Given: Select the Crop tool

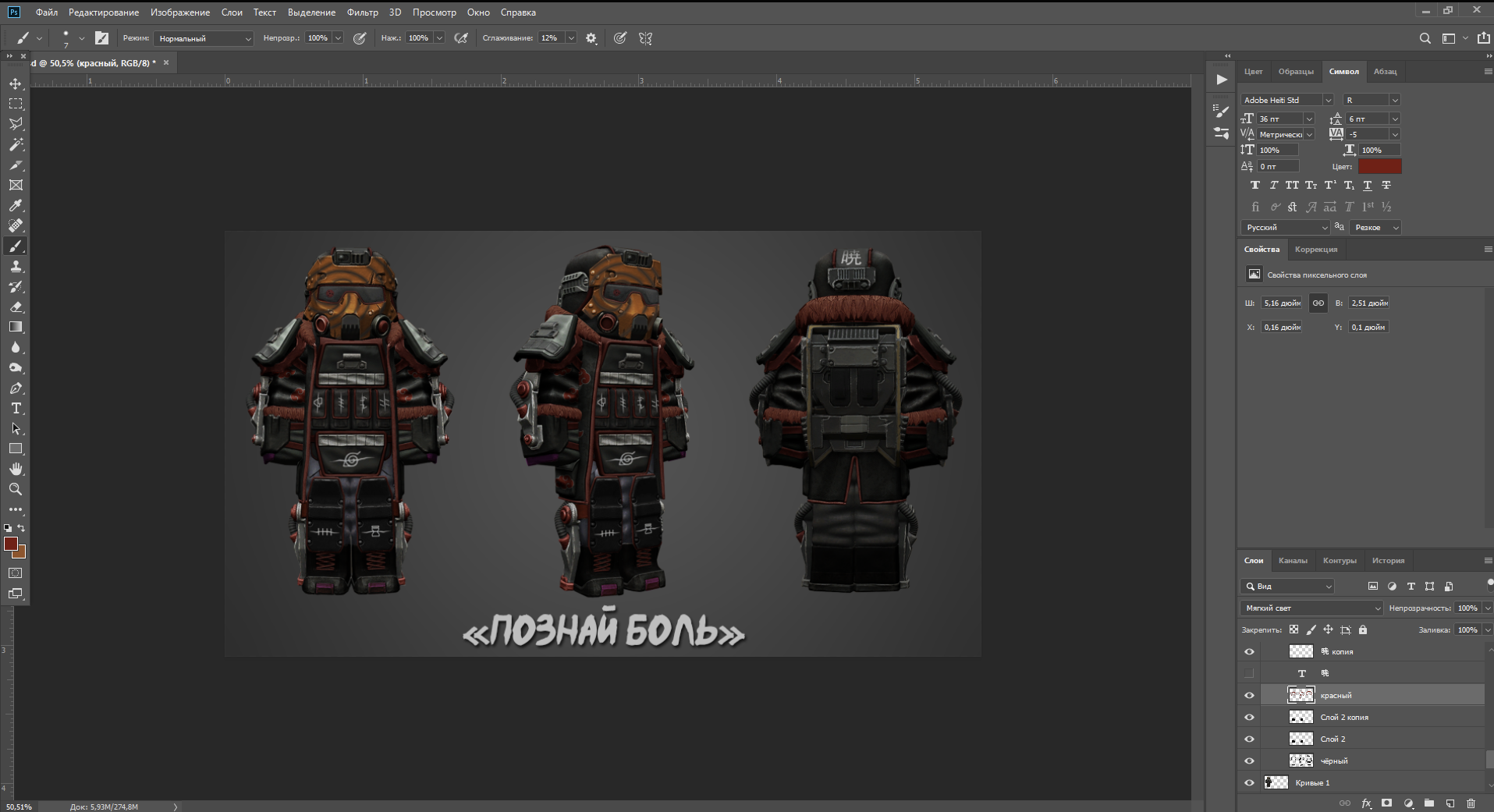Looking at the screenshot, I should (16, 165).
